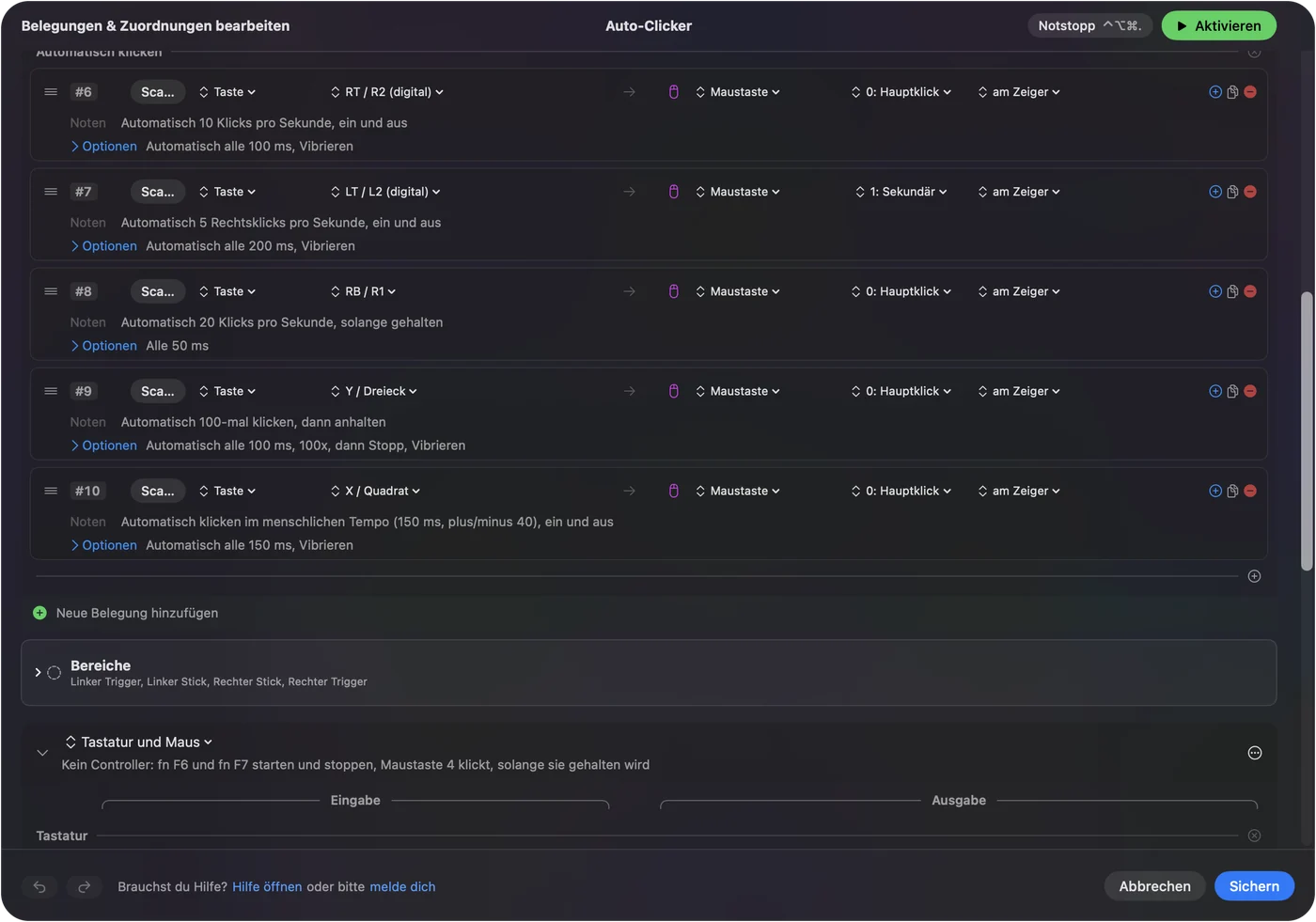Click the purple mouse icon in row #8
The height and width of the screenshot is (922, 1316).
(674, 291)
